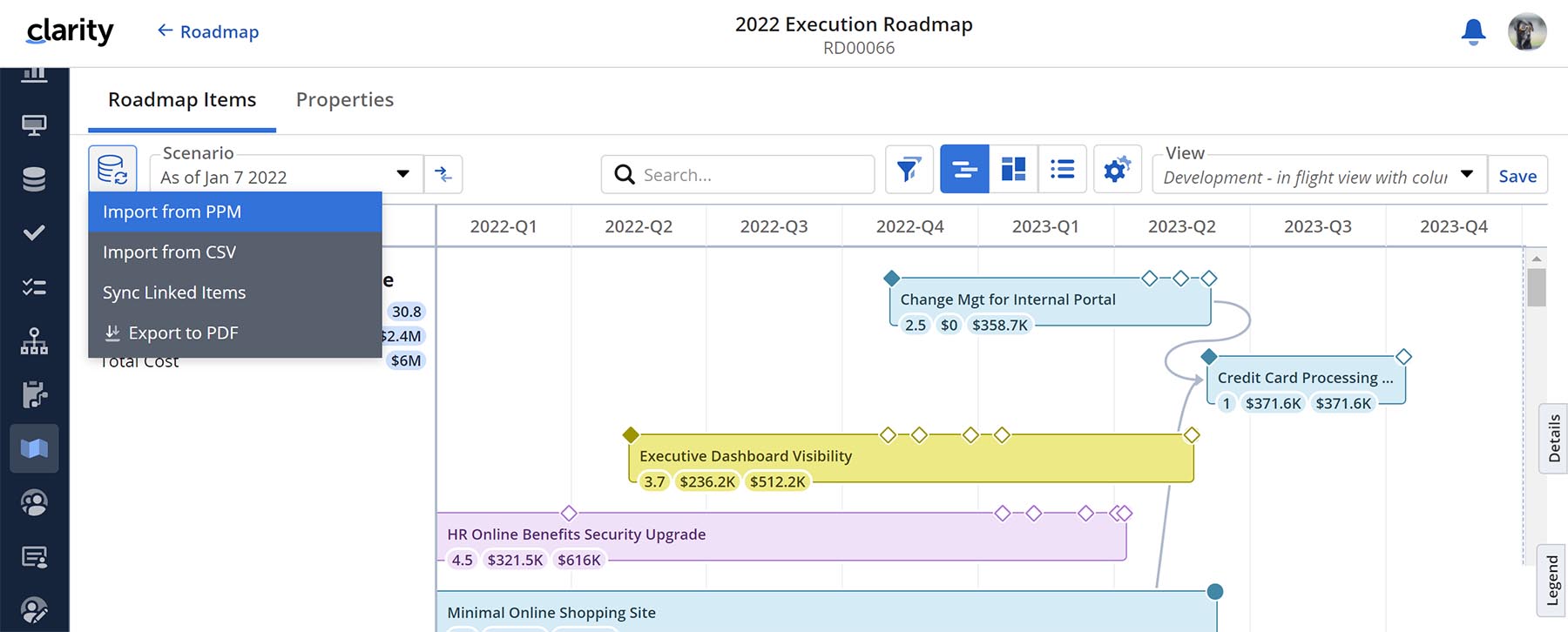Select the Roadmaps map icon in the sidebar

coord(34,448)
